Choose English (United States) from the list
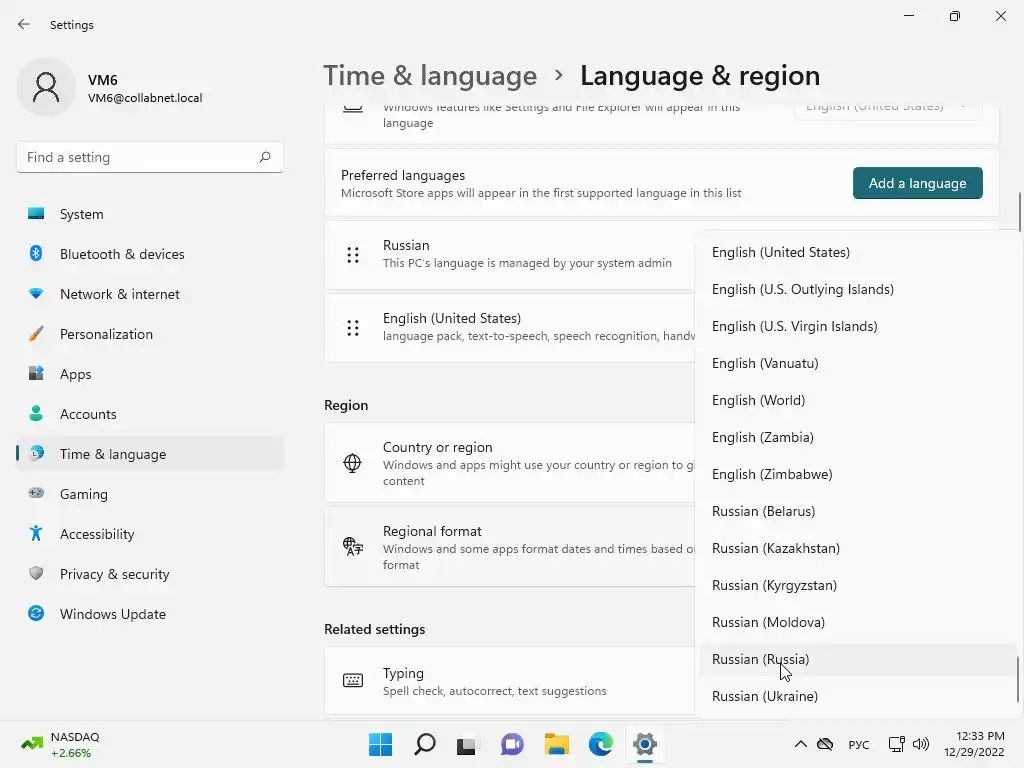This screenshot has width=1024, height=768. pyautogui.click(x=856, y=252)
